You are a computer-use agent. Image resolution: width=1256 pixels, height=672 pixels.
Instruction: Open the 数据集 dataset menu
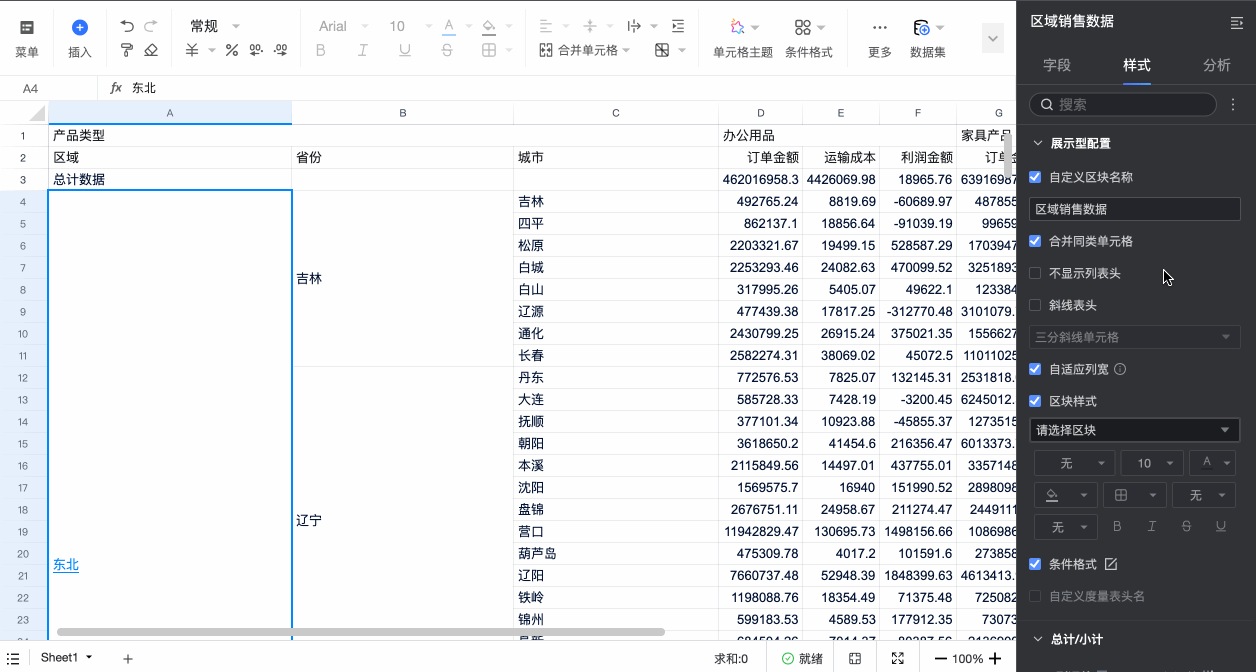coord(928,37)
